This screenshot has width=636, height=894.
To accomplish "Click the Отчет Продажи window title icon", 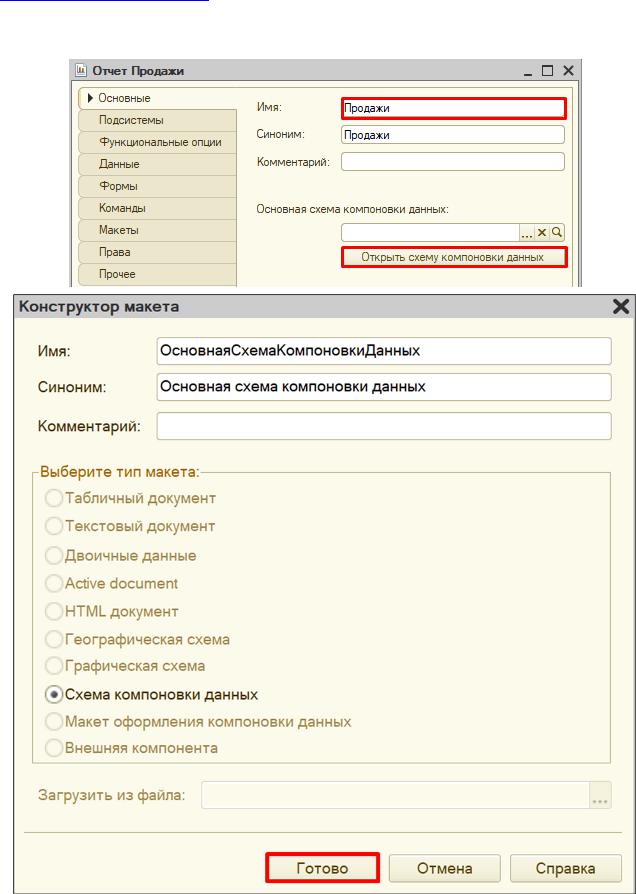I will (81, 71).
